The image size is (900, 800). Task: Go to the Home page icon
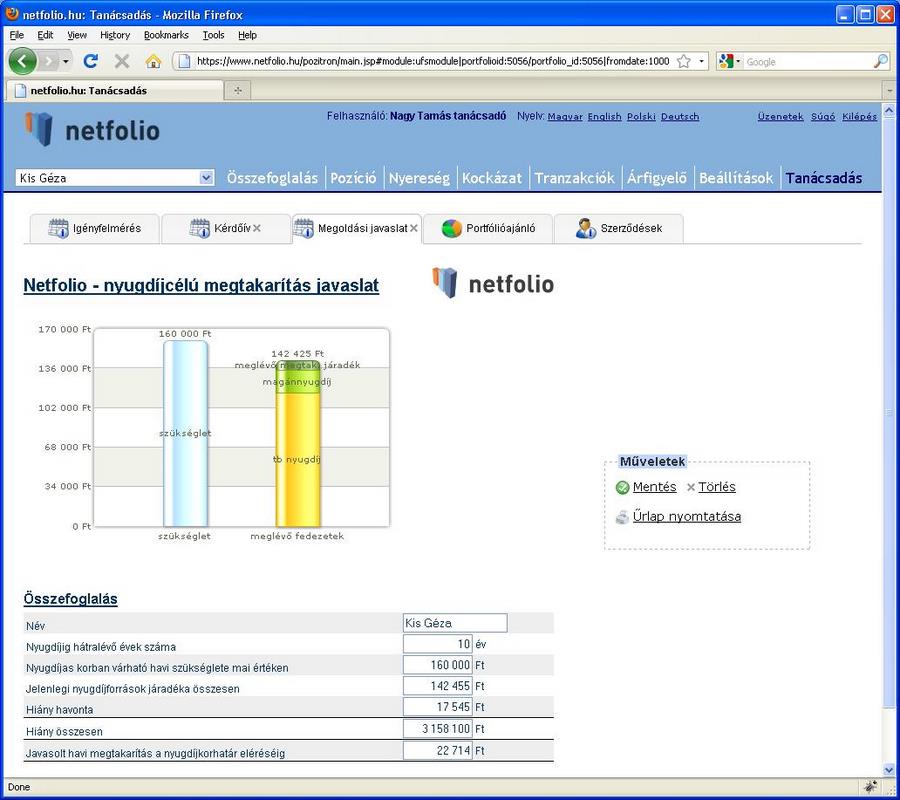pos(153,61)
